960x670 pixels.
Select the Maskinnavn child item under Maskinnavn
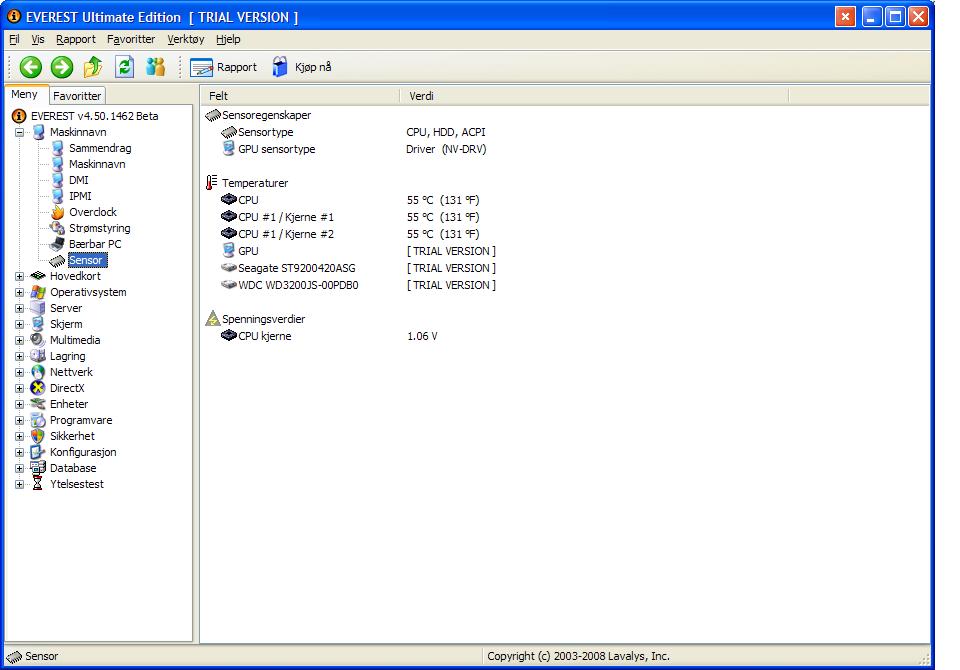click(97, 164)
